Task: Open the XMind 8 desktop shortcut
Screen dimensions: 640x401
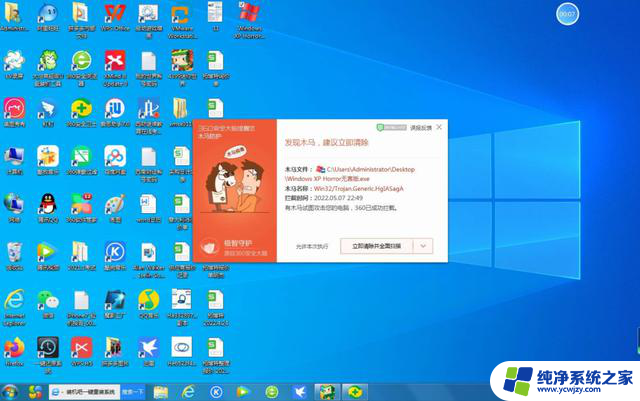Action: (115, 68)
